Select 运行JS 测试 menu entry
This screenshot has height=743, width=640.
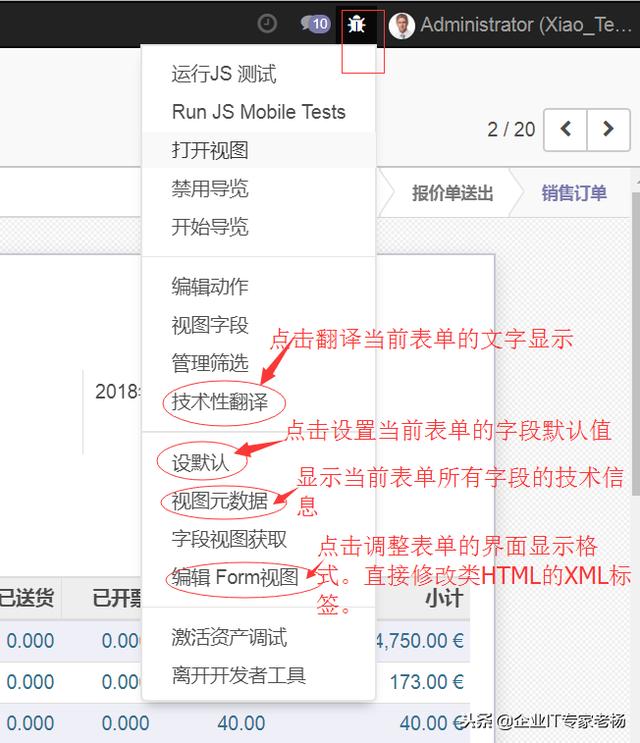click(259, 74)
